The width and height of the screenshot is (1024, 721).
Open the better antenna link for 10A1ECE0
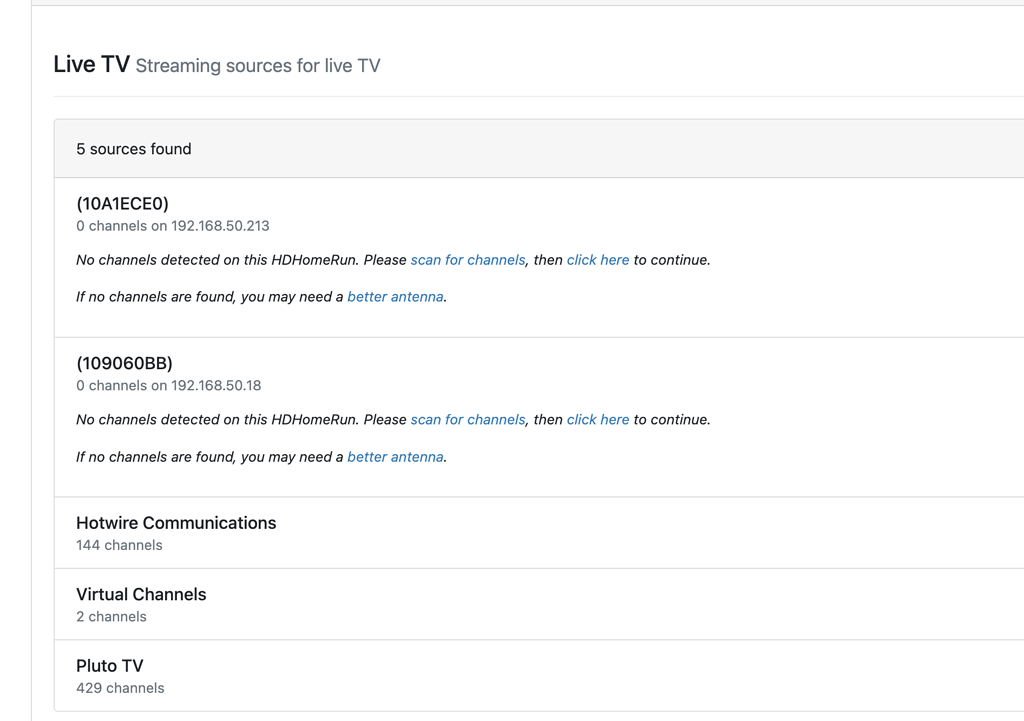pyautogui.click(x=395, y=296)
